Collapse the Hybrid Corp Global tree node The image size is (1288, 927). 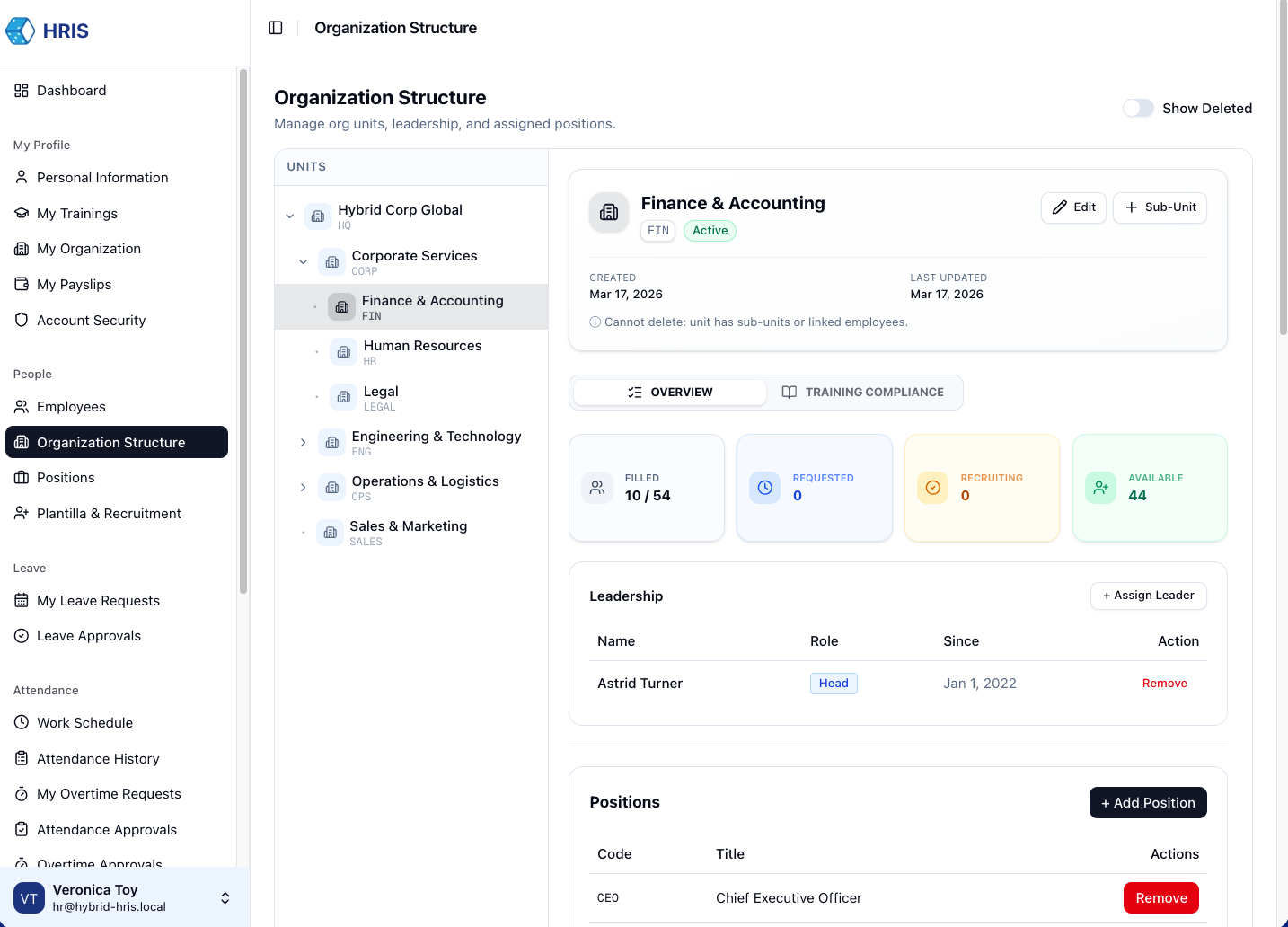[290, 216]
